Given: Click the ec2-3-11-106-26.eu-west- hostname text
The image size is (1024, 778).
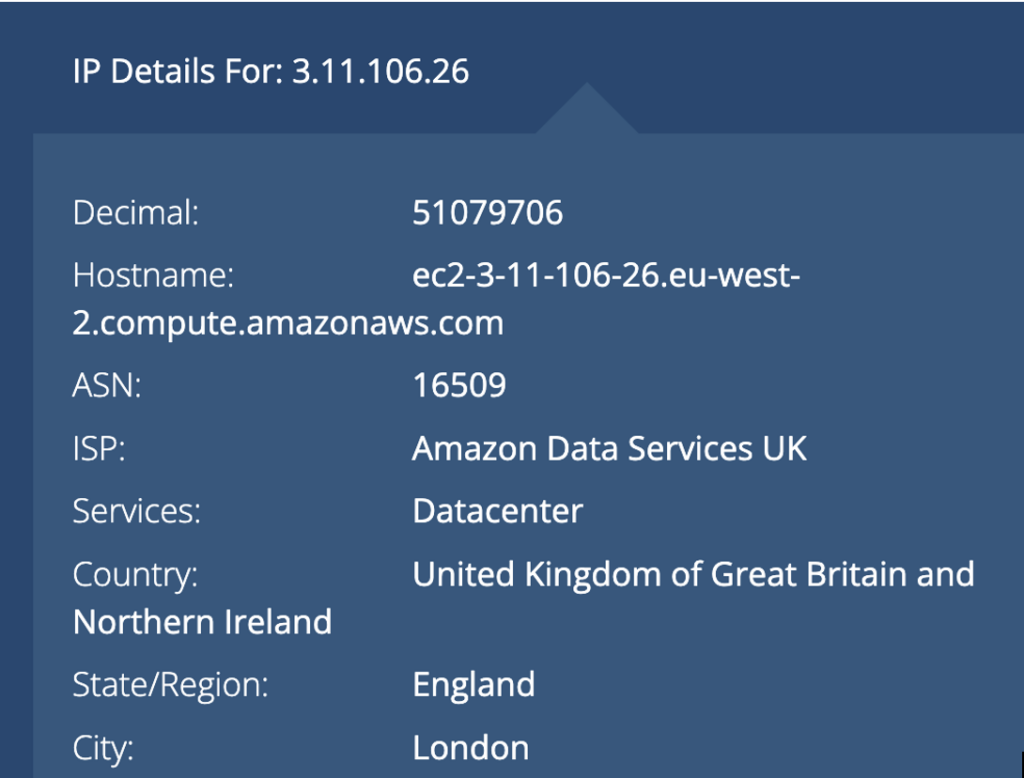Looking at the screenshot, I should point(606,275).
